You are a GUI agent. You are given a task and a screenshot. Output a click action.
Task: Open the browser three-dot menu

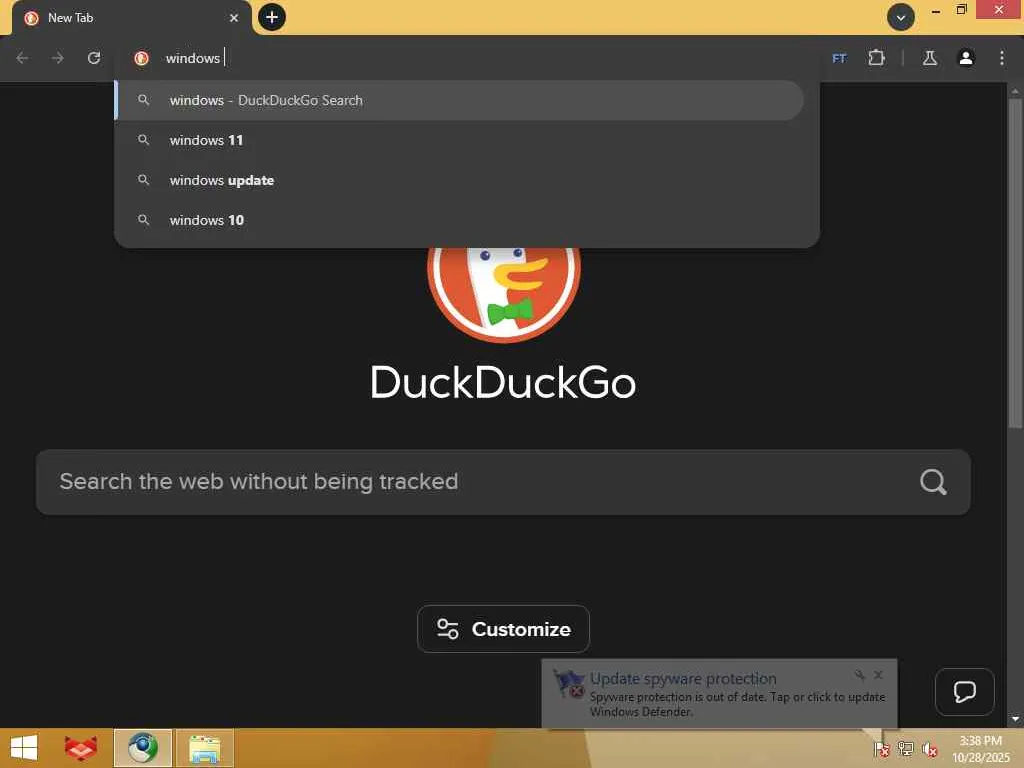pyautogui.click(x=1002, y=58)
